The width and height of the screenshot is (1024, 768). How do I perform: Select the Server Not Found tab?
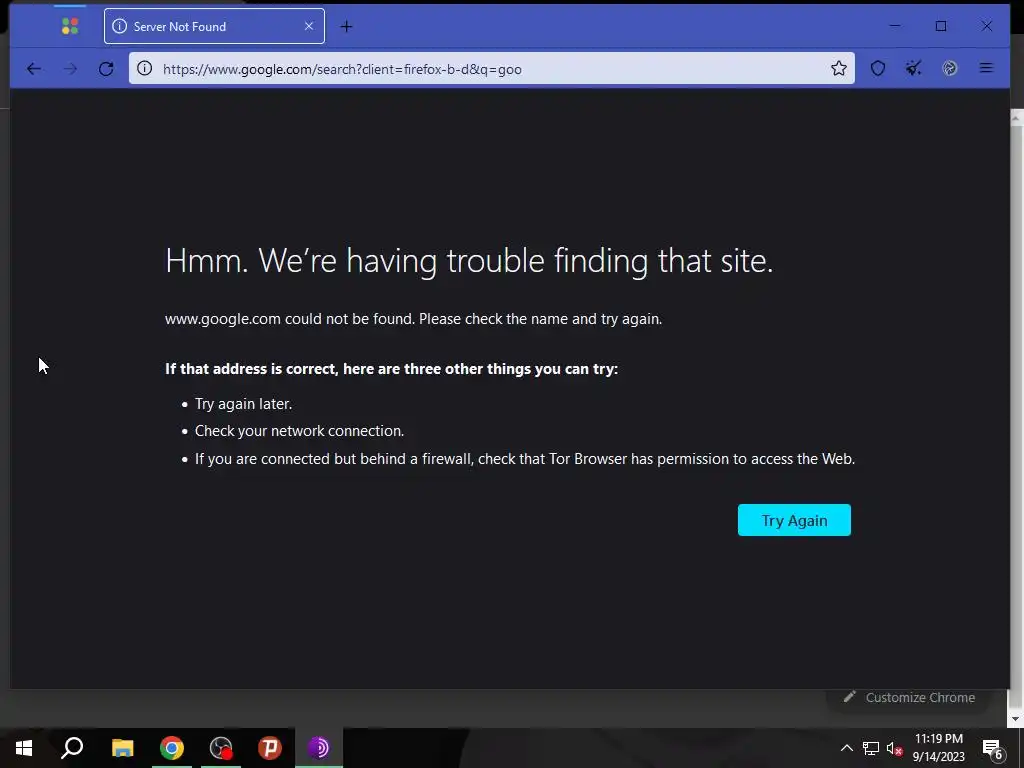click(x=214, y=26)
